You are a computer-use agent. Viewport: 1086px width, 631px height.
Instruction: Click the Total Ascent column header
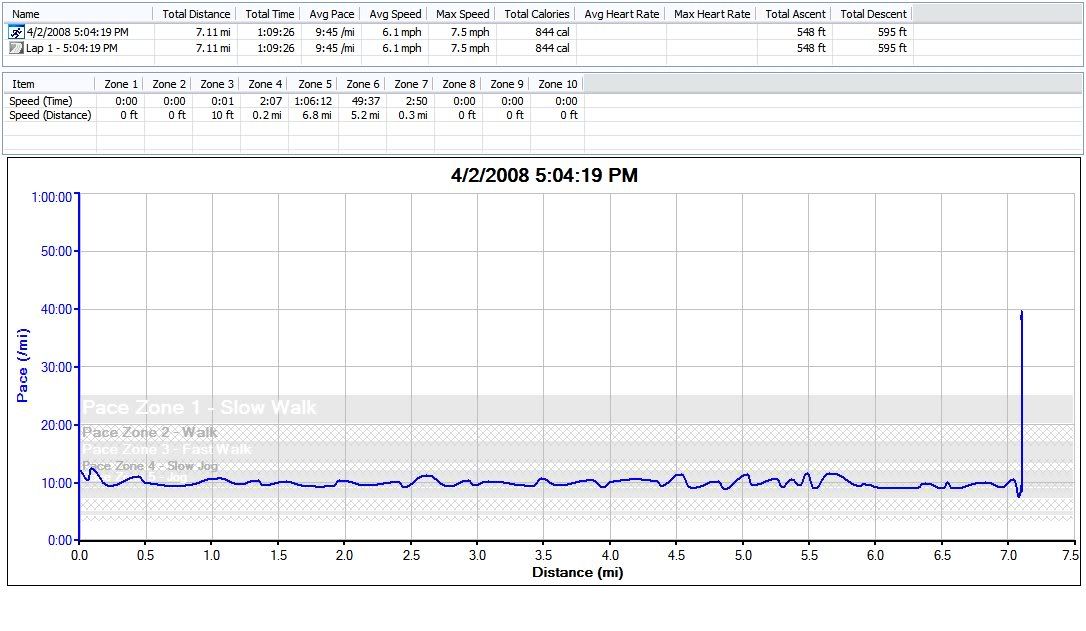pos(795,14)
